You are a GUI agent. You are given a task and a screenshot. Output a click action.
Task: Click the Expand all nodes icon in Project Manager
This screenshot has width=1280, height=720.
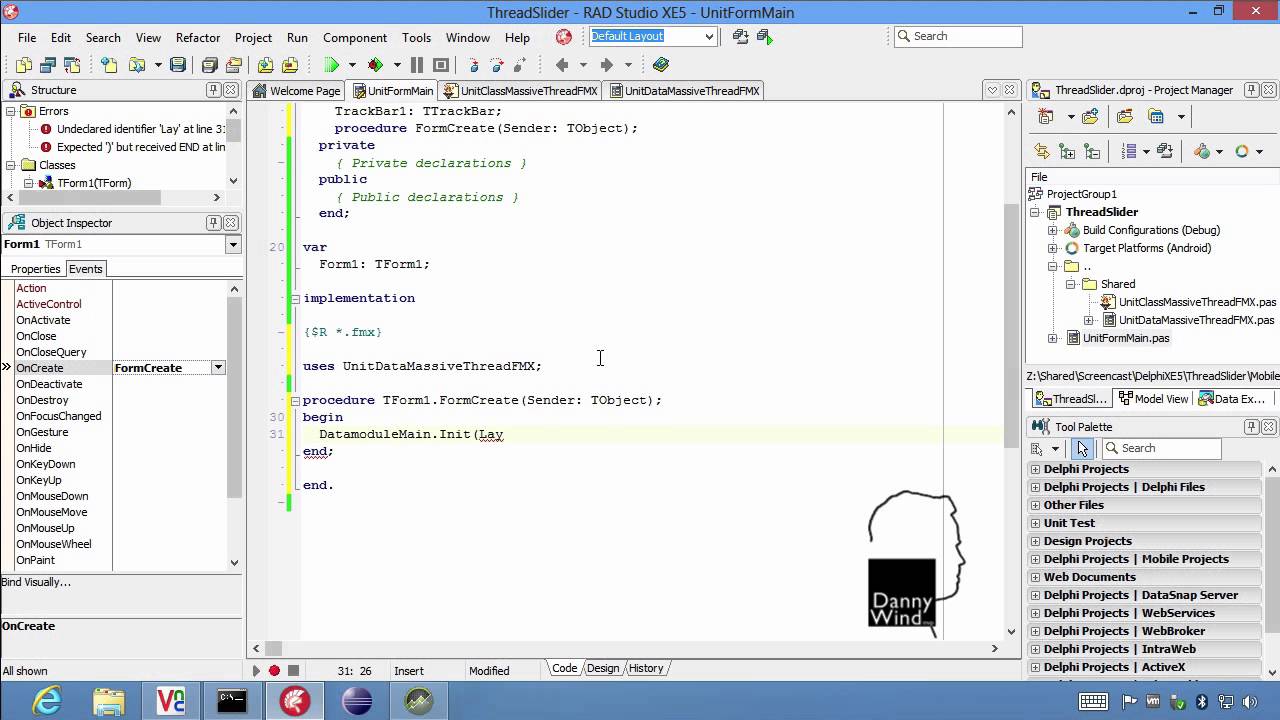pos(1067,152)
